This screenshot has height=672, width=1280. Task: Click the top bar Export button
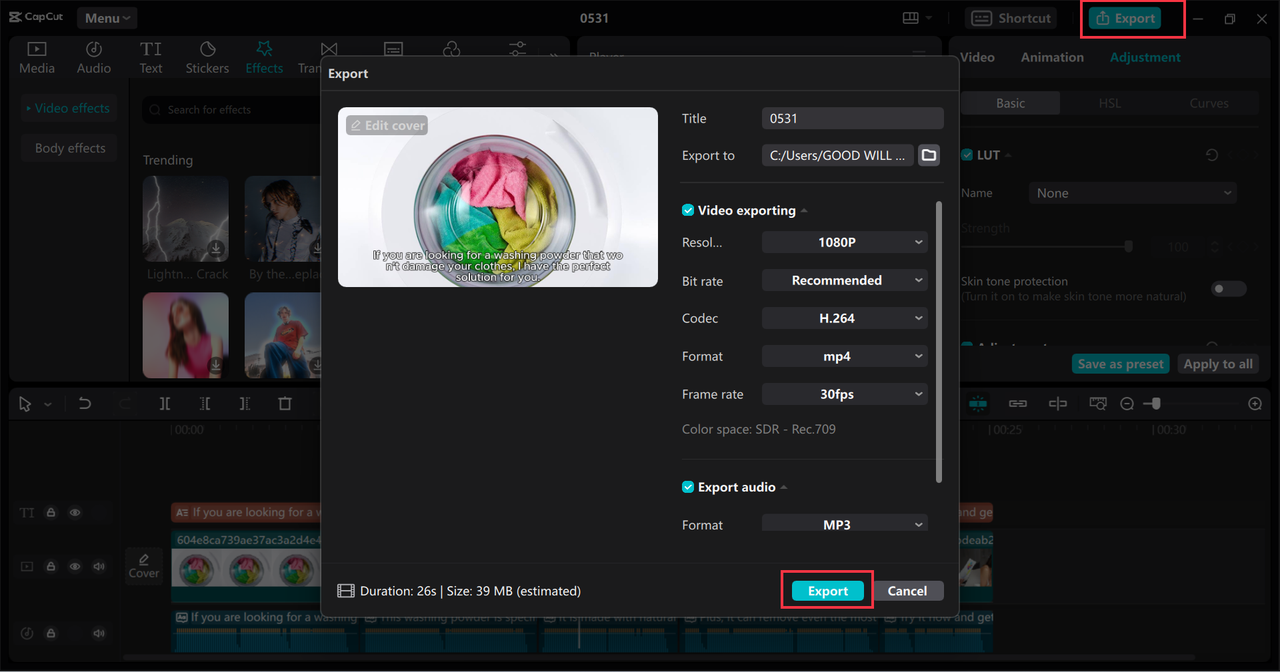click(1126, 18)
